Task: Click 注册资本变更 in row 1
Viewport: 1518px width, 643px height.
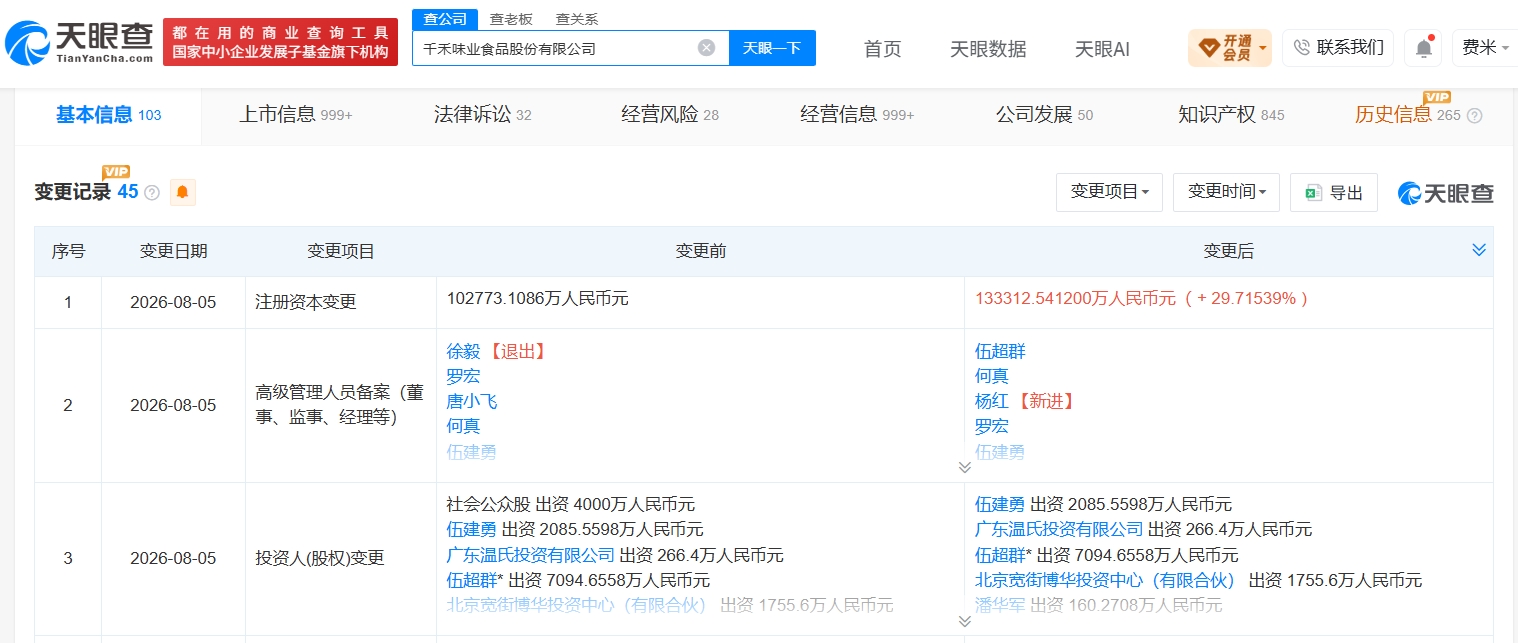Action: tap(306, 302)
